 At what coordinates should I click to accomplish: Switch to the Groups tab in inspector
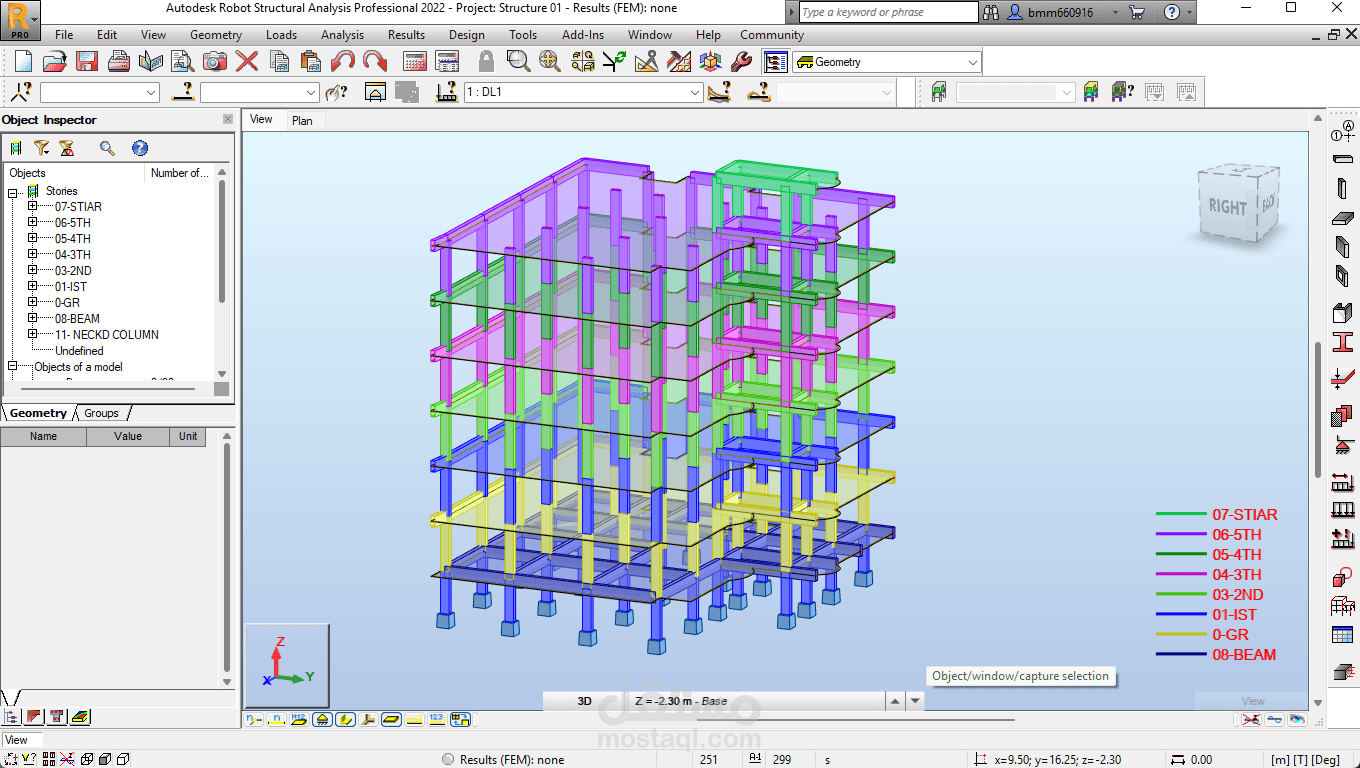click(101, 413)
